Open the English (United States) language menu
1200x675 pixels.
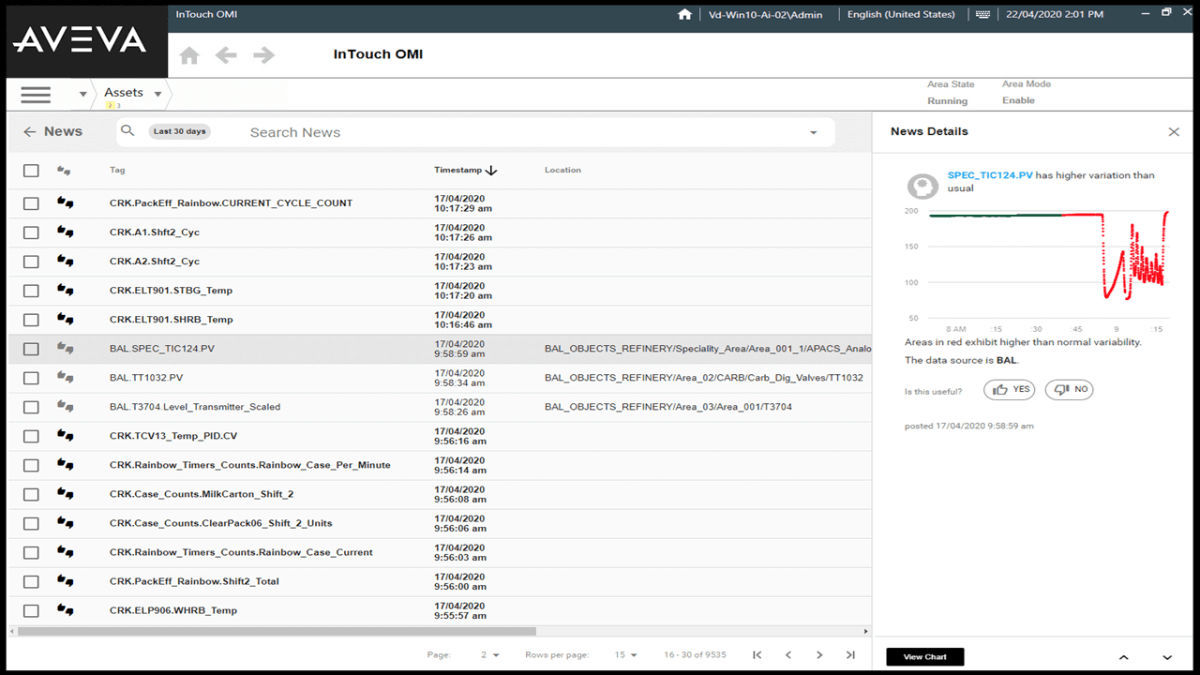[900, 14]
